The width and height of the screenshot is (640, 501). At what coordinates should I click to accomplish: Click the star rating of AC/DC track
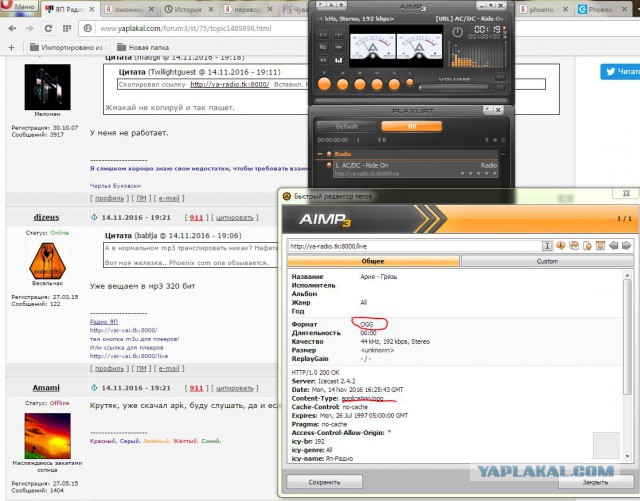(x=478, y=173)
